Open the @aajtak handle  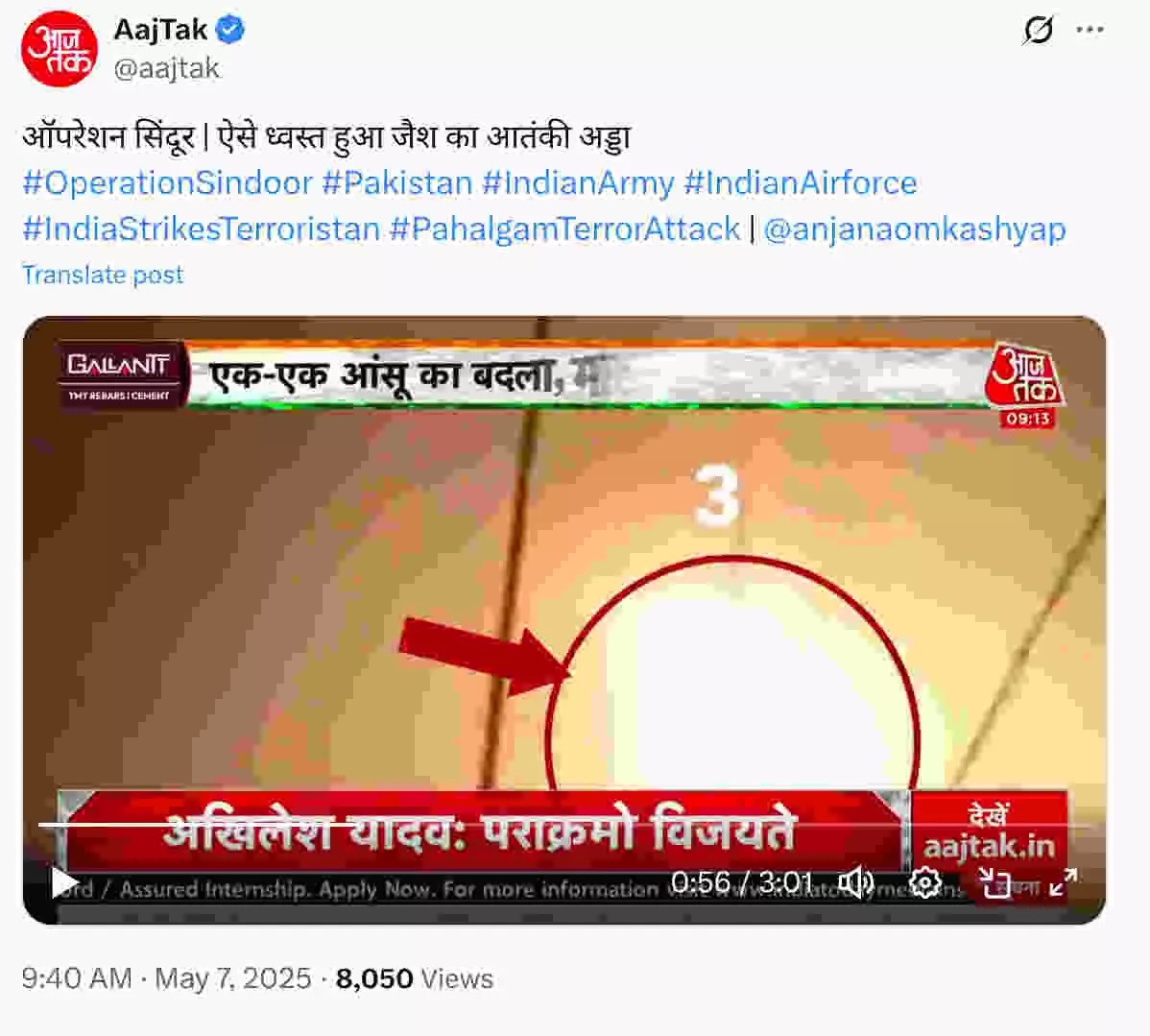[166, 68]
